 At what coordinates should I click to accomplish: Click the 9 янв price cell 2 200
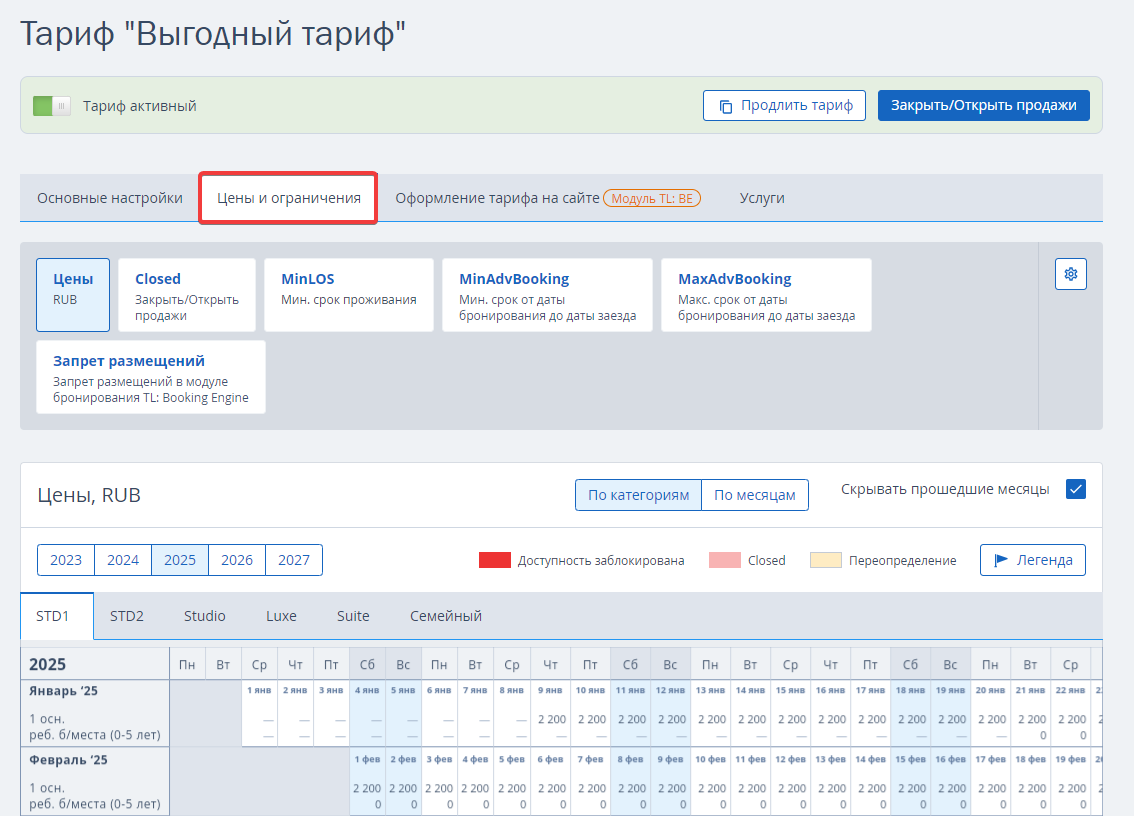pyautogui.click(x=551, y=719)
